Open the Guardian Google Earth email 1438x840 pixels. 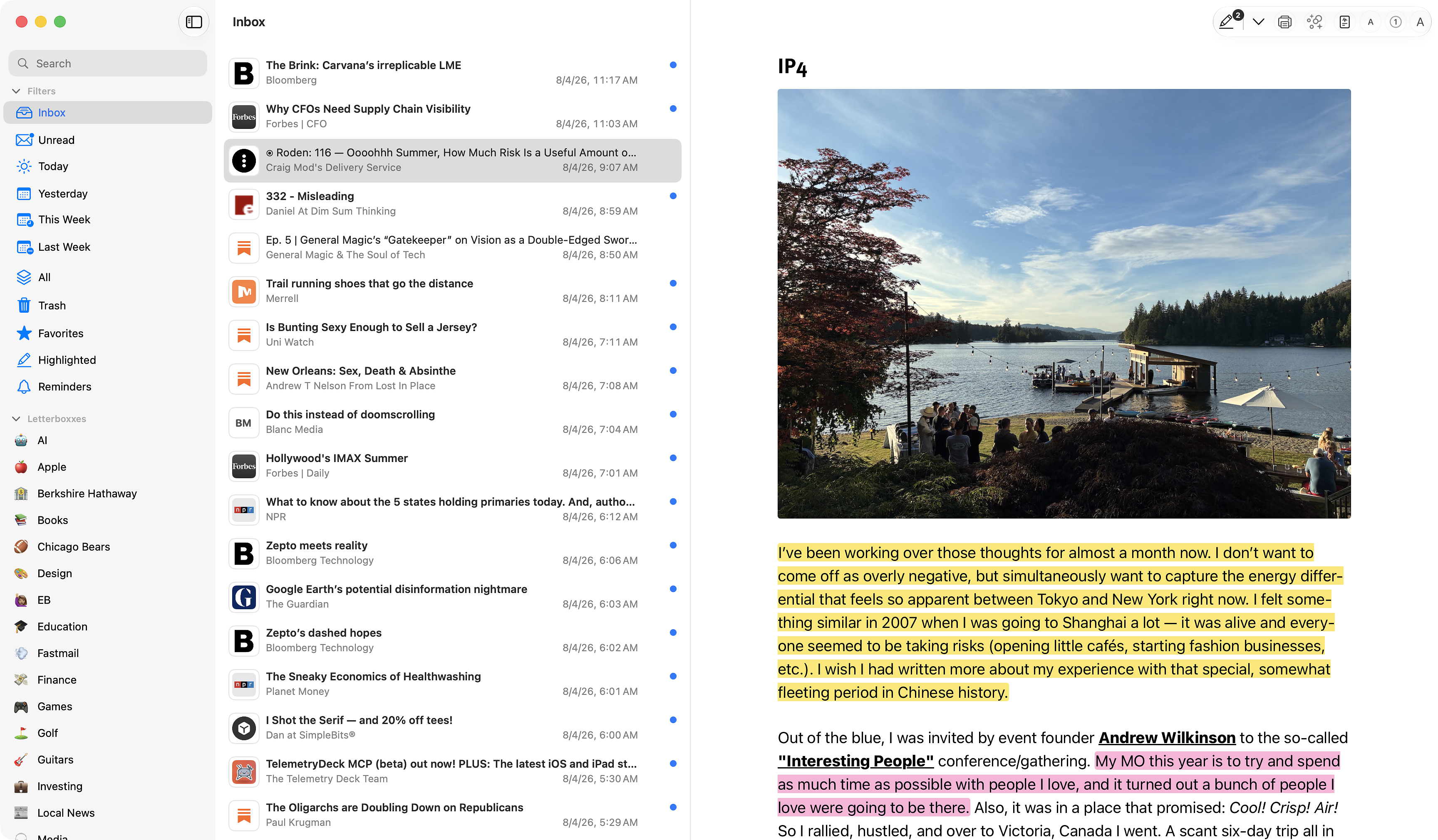click(453, 596)
